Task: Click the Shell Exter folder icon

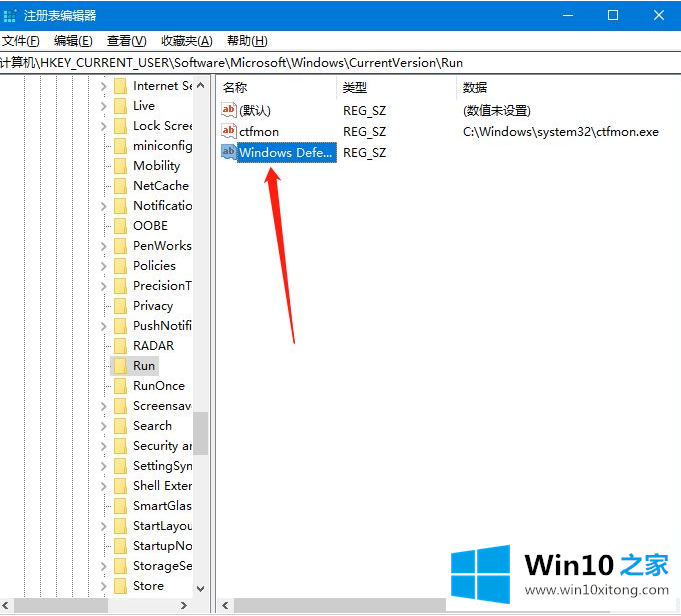Action: click(120, 486)
